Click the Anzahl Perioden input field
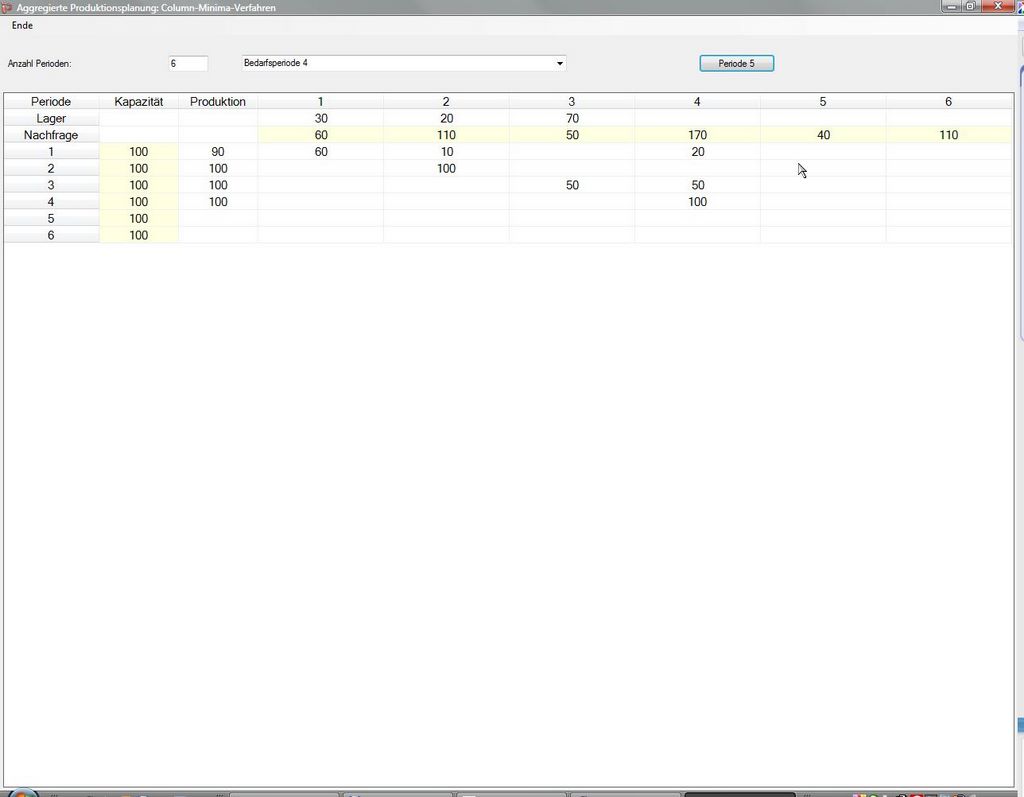This screenshot has width=1024, height=797. (188, 63)
